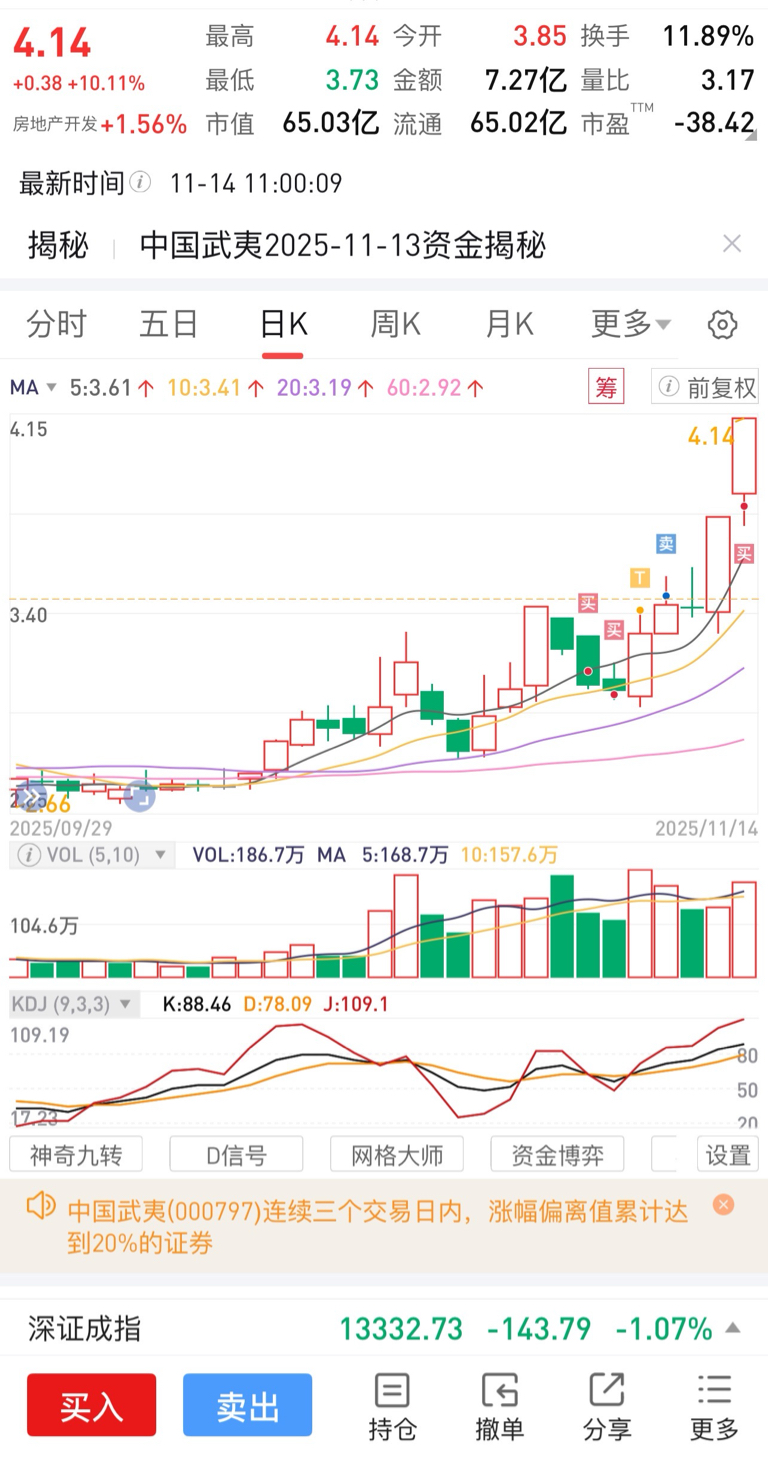Screen dimensions: 768x1478
Task: Select the 神奇九转 indicator button
Action: [x=76, y=1155]
